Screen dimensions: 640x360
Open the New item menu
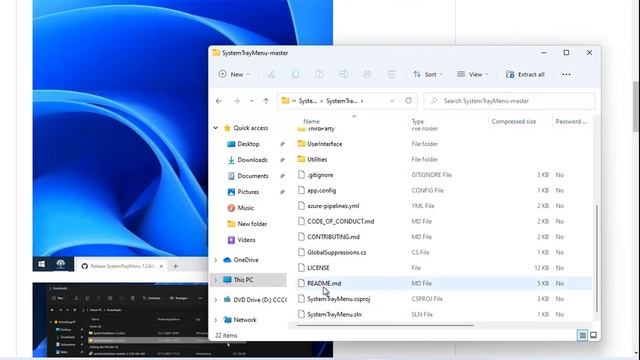(x=234, y=74)
